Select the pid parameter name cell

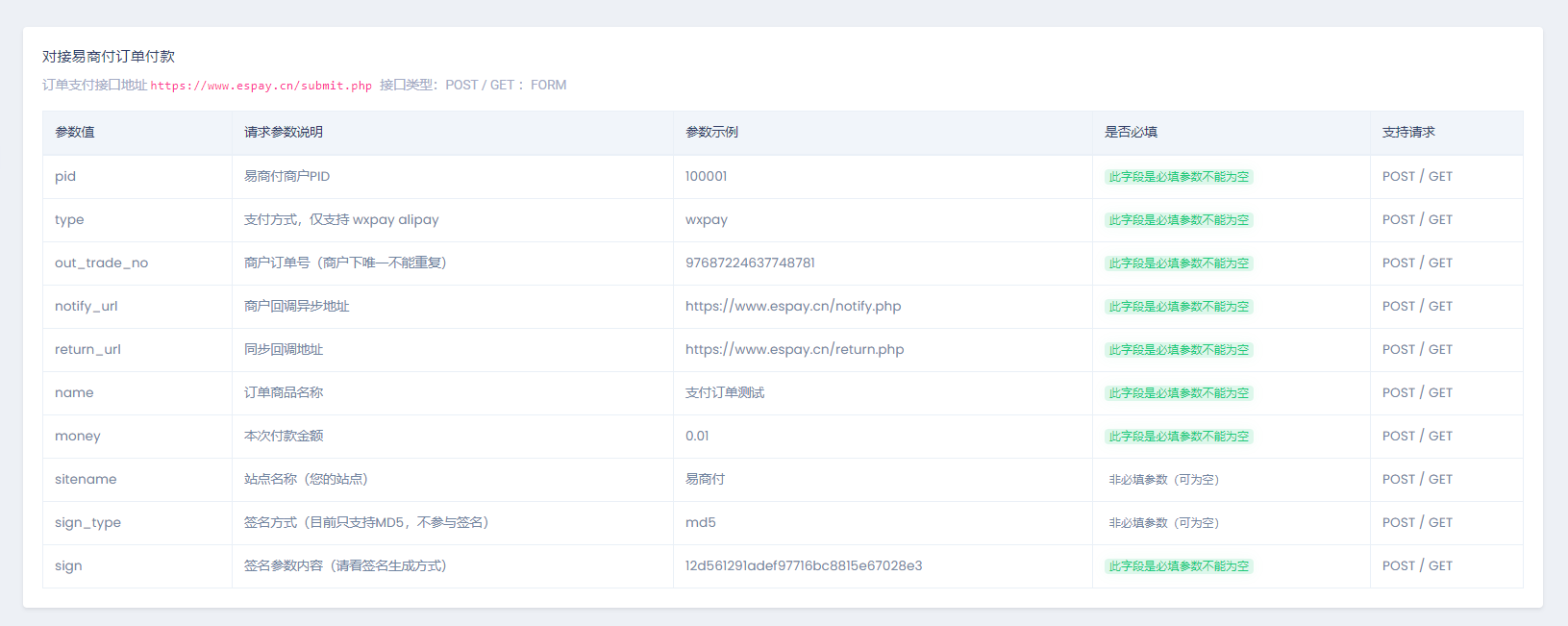pyautogui.click(x=65, y=176)
